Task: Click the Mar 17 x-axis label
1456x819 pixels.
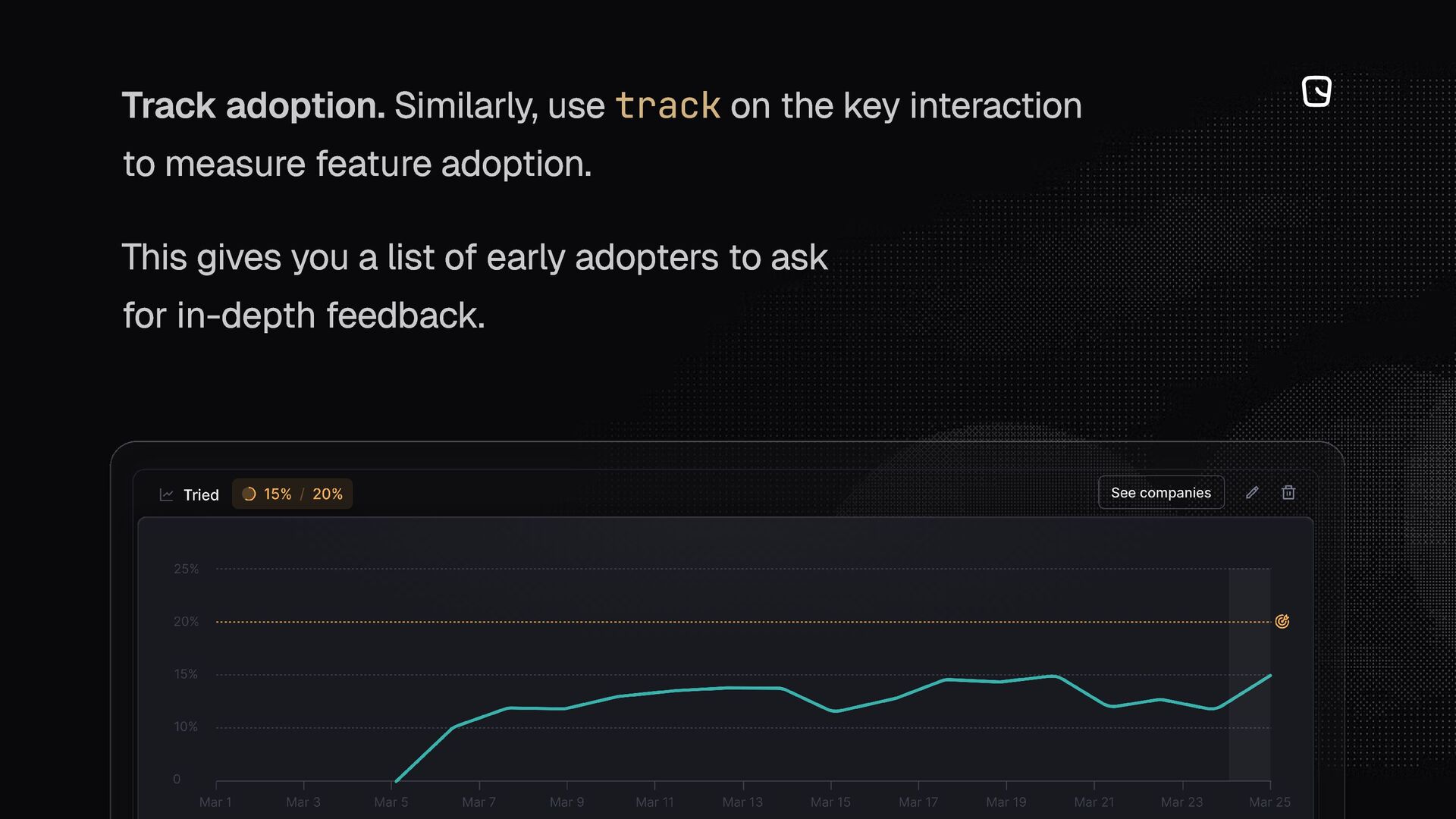Action: (918, 802)
